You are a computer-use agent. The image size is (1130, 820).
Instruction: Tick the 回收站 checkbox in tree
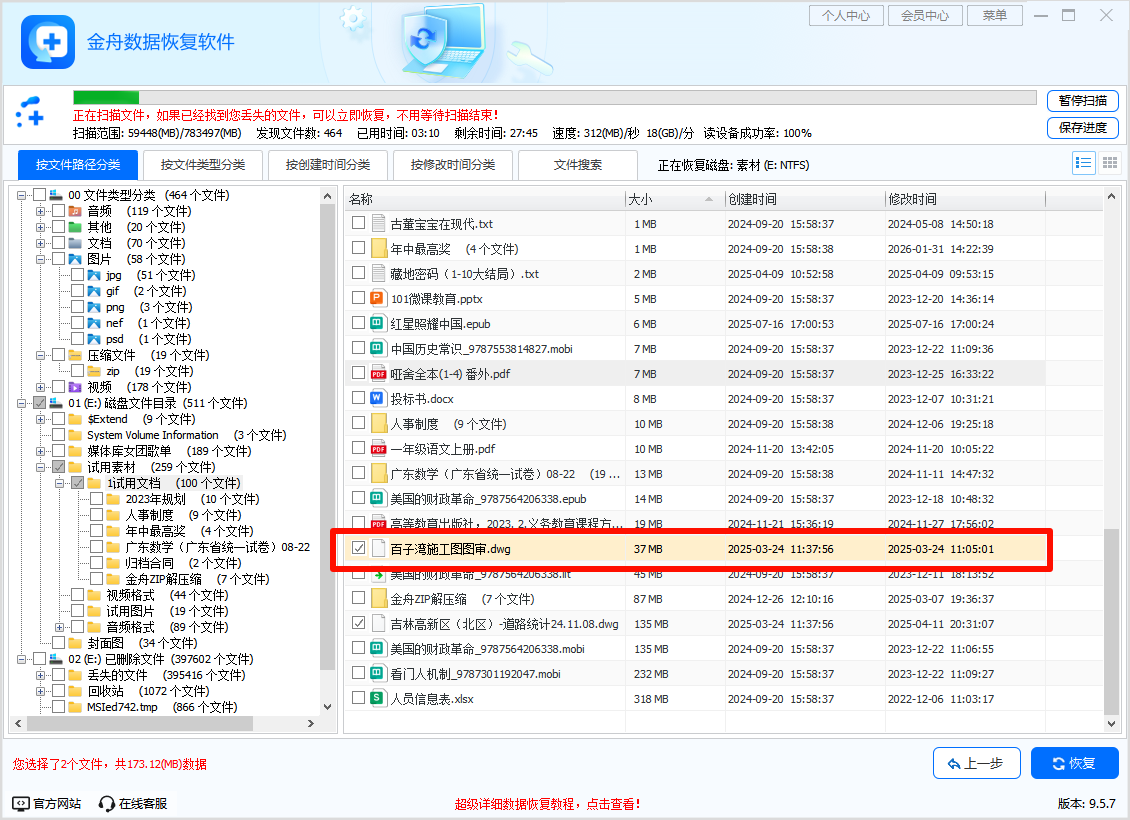pyautogui.click(x=58, y=690)
